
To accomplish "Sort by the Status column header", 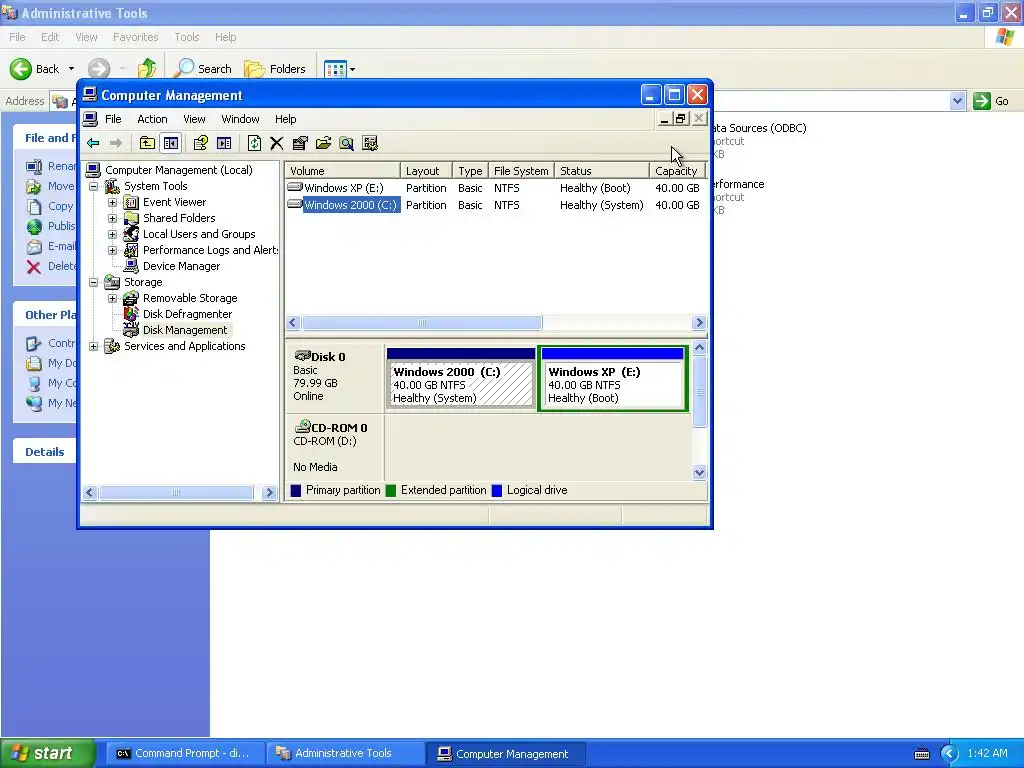I will click(601, 171).
